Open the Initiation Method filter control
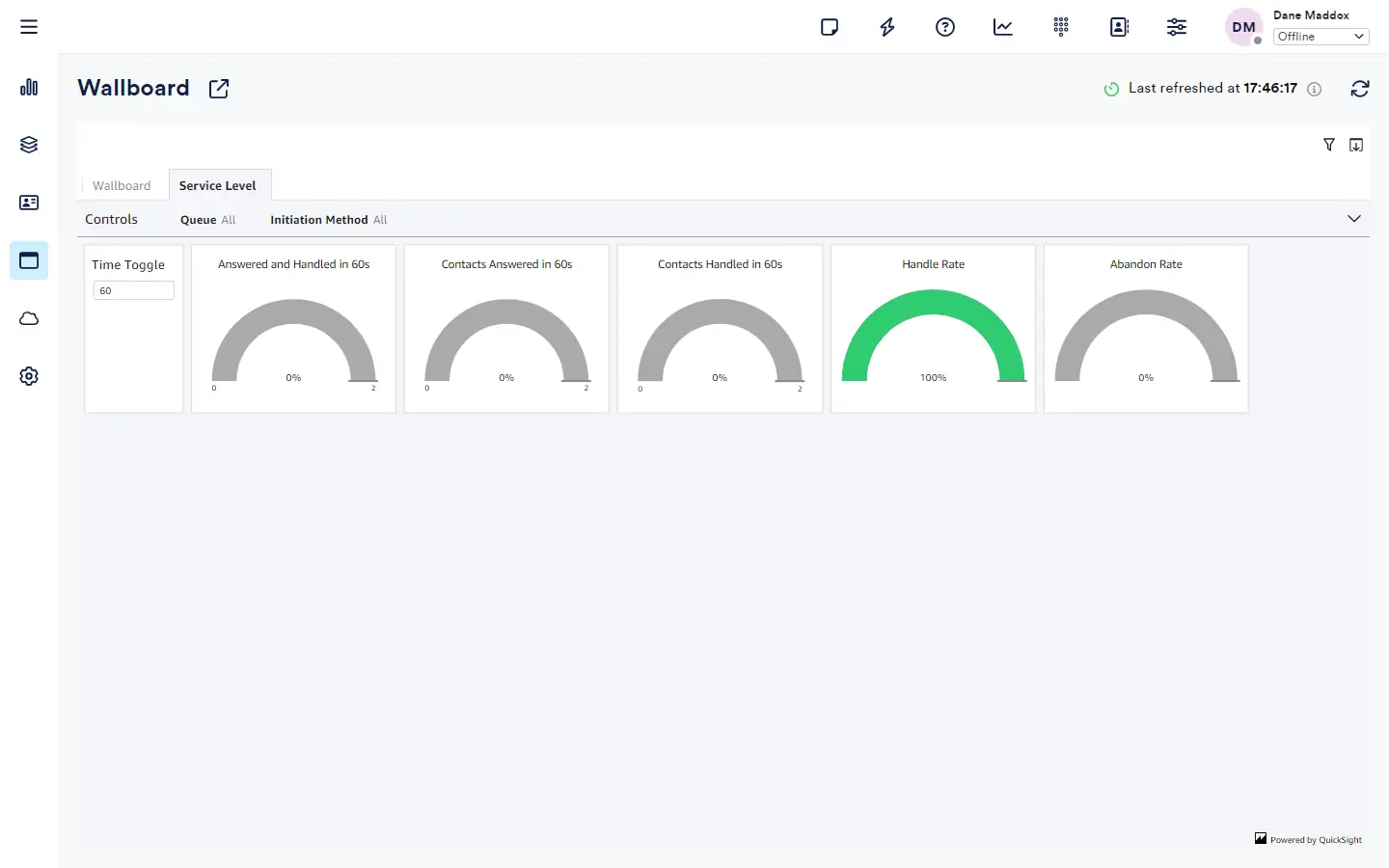 point(328,220)
